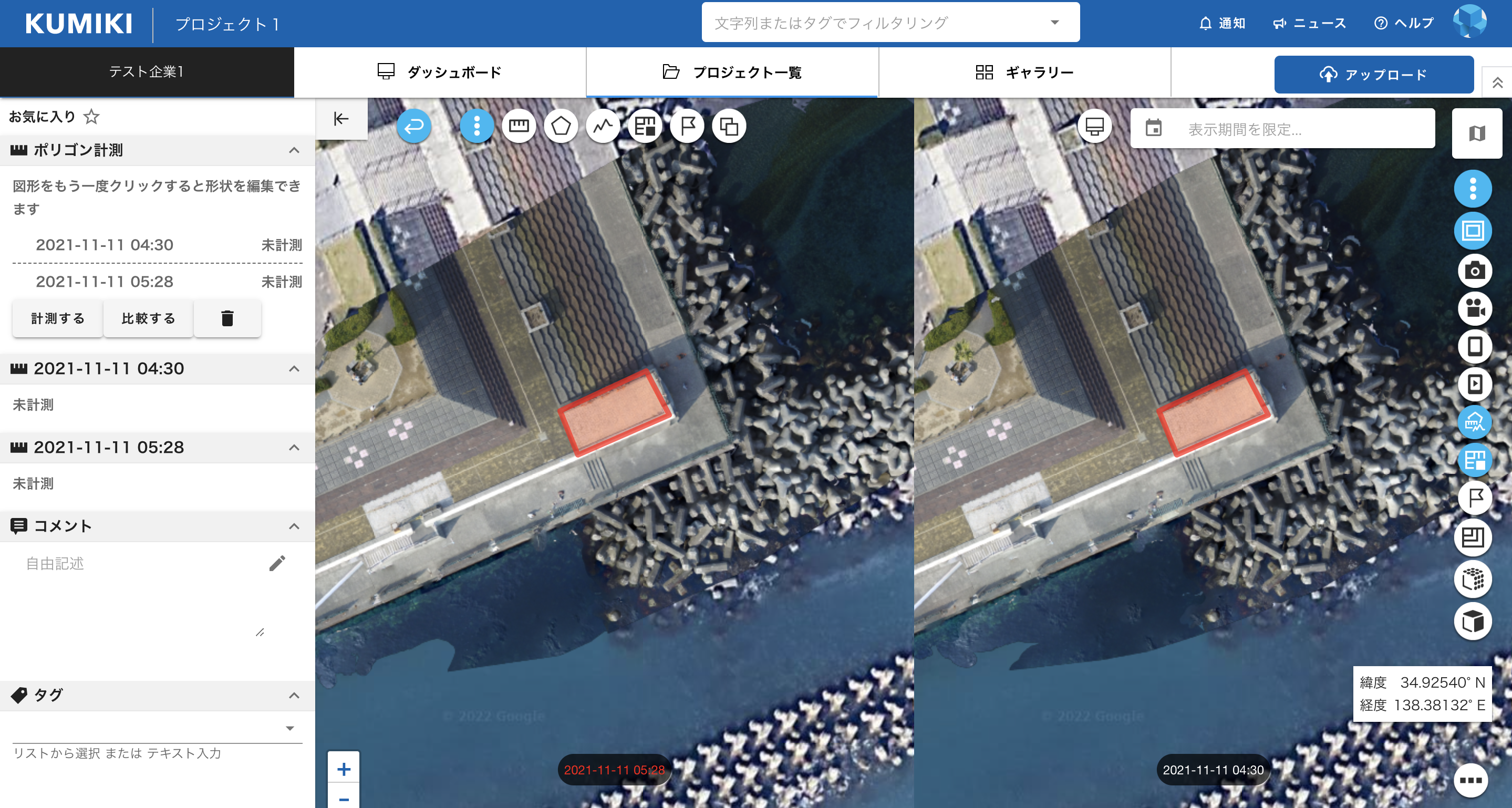Click the 3D cube icon on right sidebar
Image resolution: width=1512 pixels, height=808 pixels.
[x=1473, y=621]
